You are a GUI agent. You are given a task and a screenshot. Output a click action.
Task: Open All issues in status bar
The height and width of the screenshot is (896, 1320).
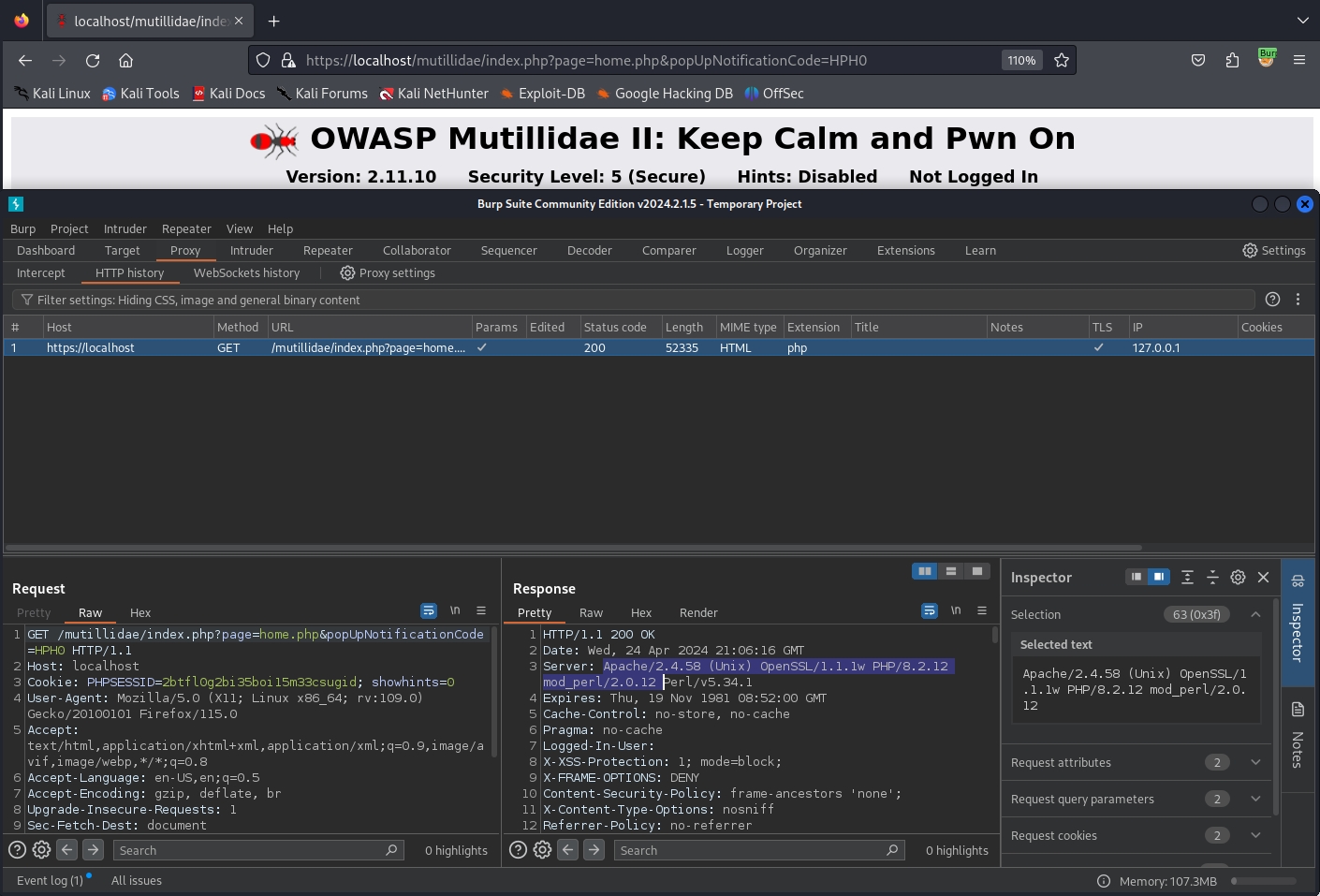[137, 881]
